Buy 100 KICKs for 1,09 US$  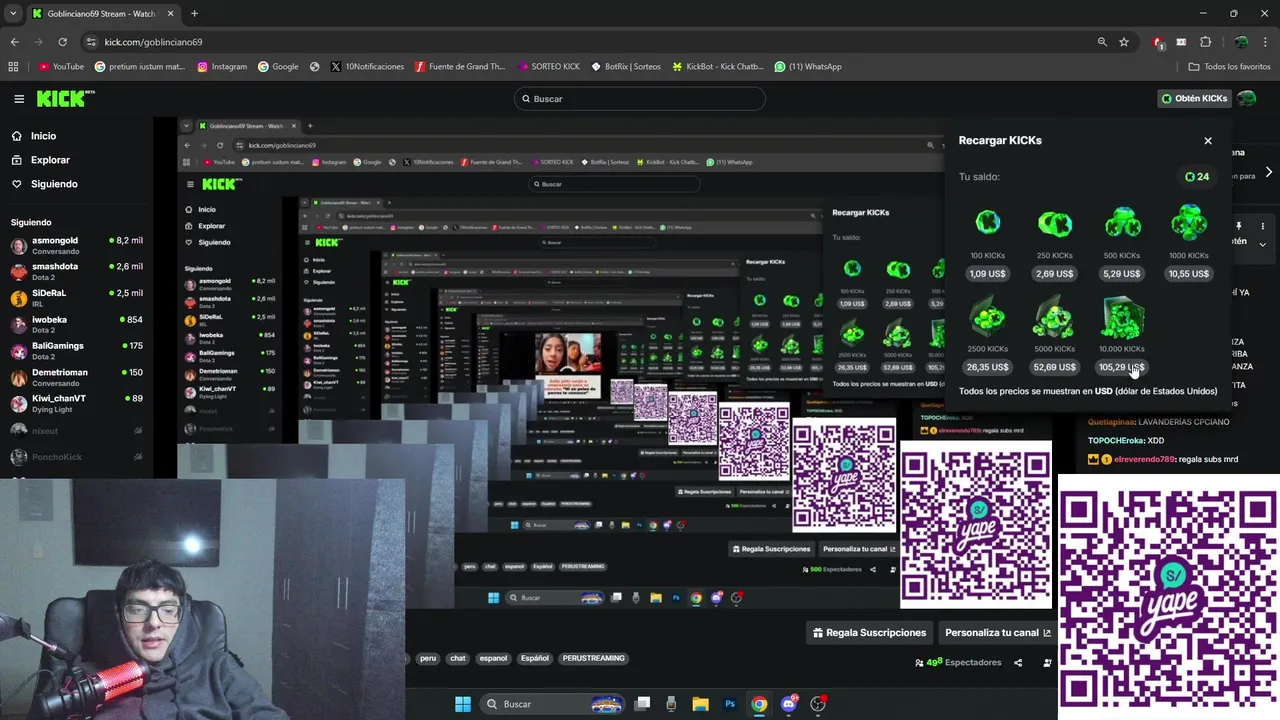click(988, 274)
